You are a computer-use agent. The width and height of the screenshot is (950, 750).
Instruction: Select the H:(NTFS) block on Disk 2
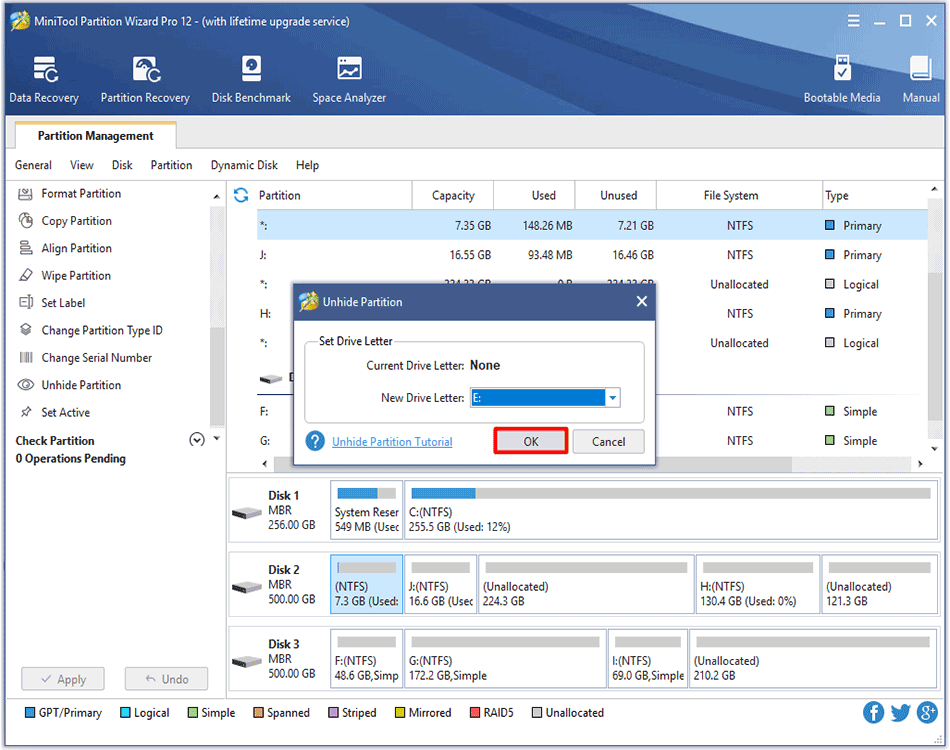[x=757, y=584]
